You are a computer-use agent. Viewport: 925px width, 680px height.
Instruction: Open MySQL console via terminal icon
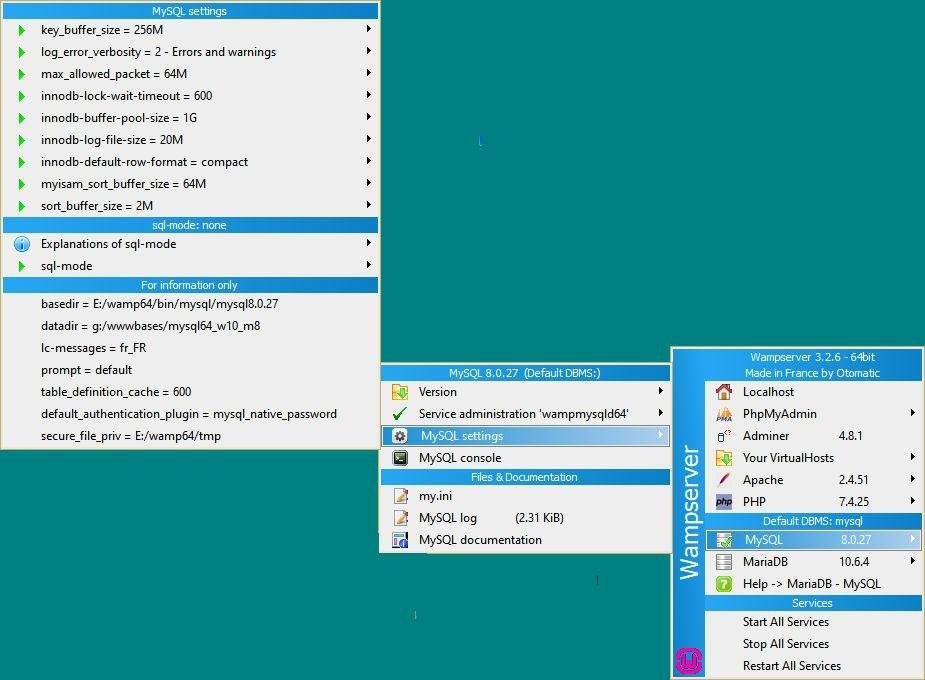[x=400, y=458]
